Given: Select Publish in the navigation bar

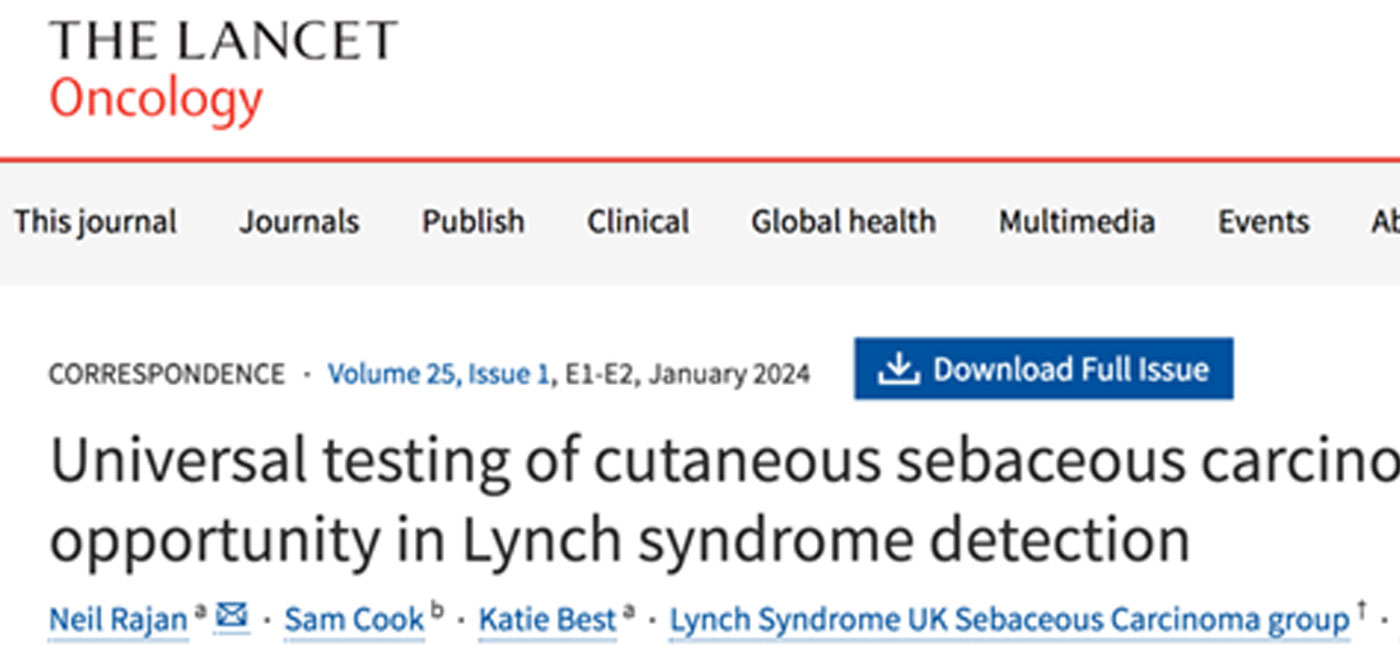Looking at the screenshot, I should pos(473,221).
